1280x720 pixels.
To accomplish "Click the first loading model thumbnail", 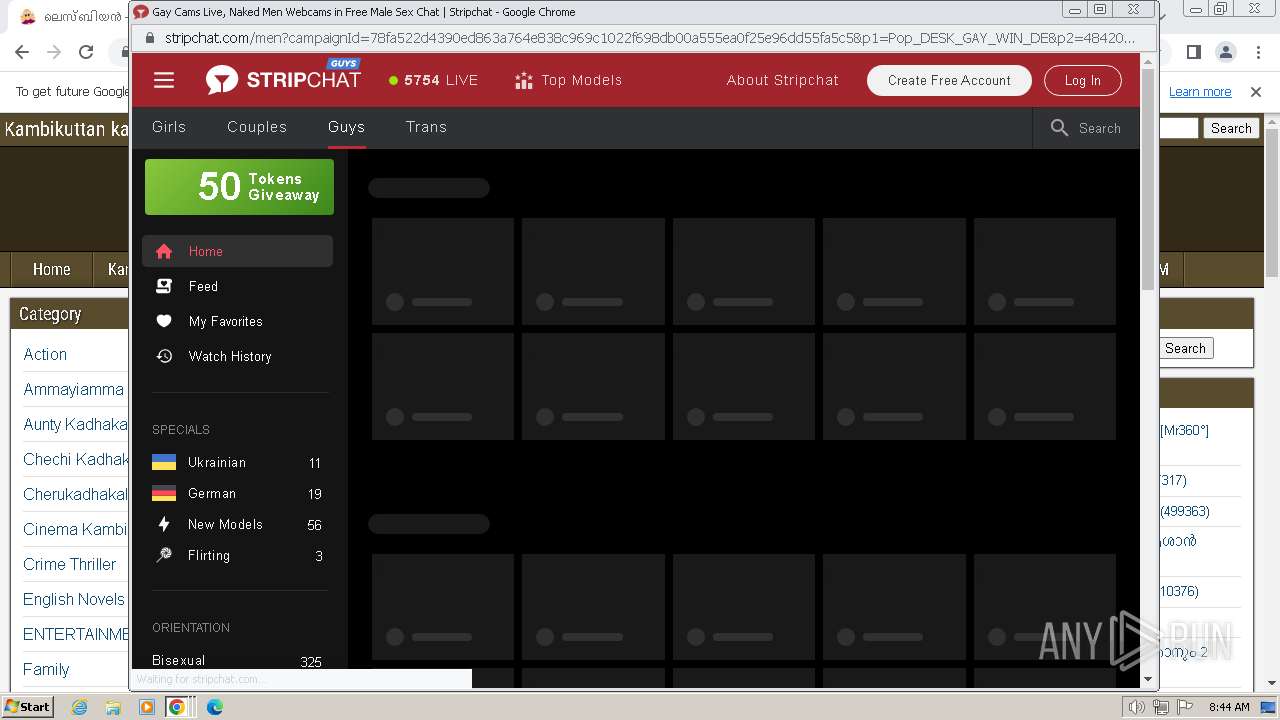I will (x=442, y=271).
